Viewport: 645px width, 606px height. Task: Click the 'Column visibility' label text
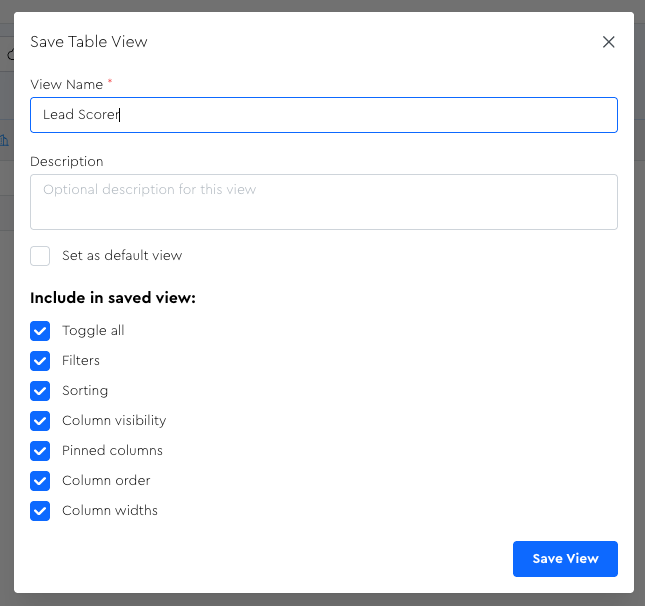114,421
